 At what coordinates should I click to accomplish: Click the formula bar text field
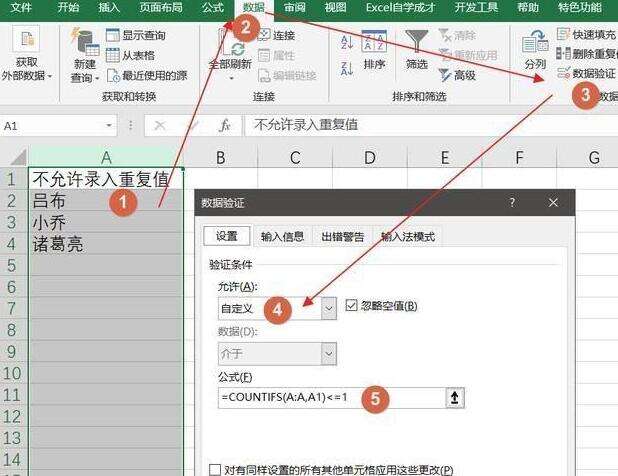click(x=431, y=125)
